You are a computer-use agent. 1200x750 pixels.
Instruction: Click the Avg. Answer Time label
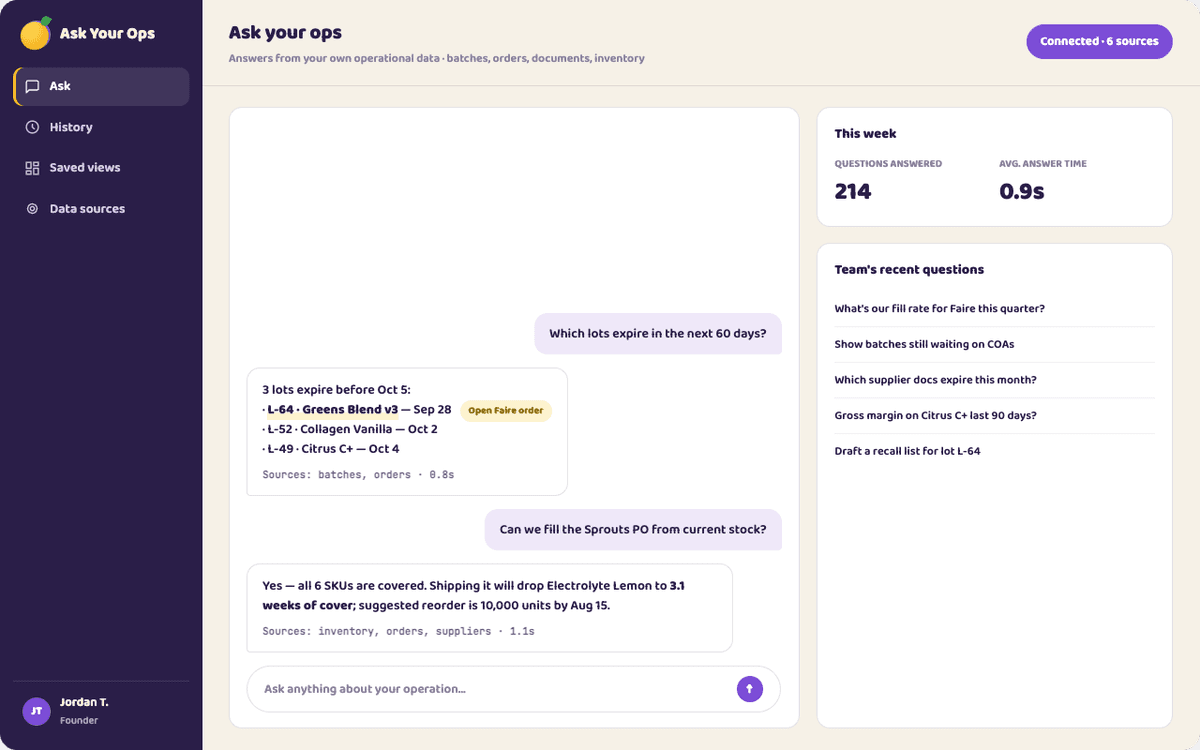1043,163
